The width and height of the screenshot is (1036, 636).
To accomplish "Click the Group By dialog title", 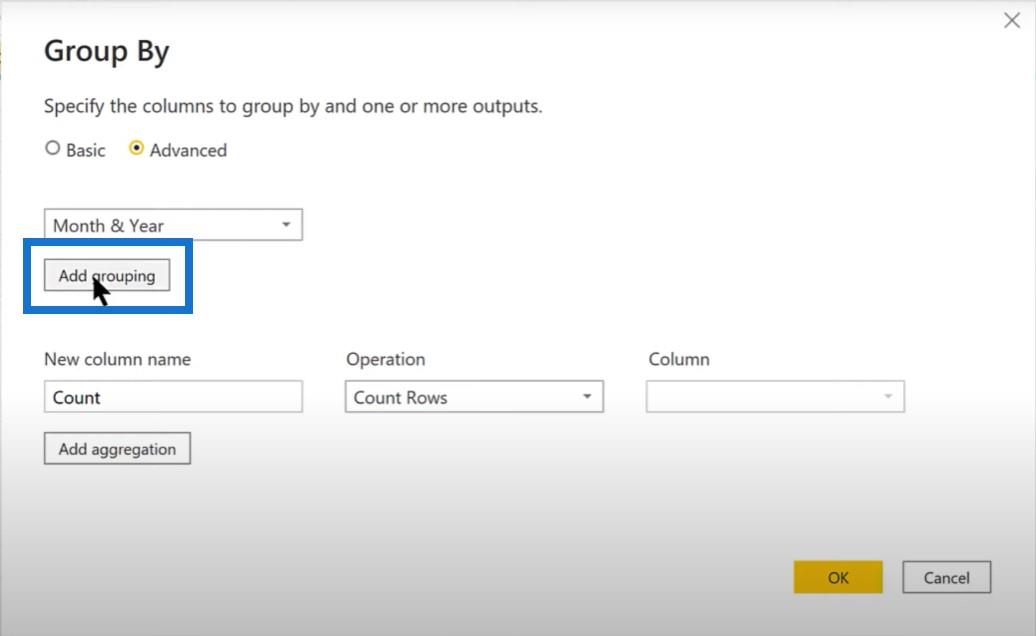I will click(106, 52).
